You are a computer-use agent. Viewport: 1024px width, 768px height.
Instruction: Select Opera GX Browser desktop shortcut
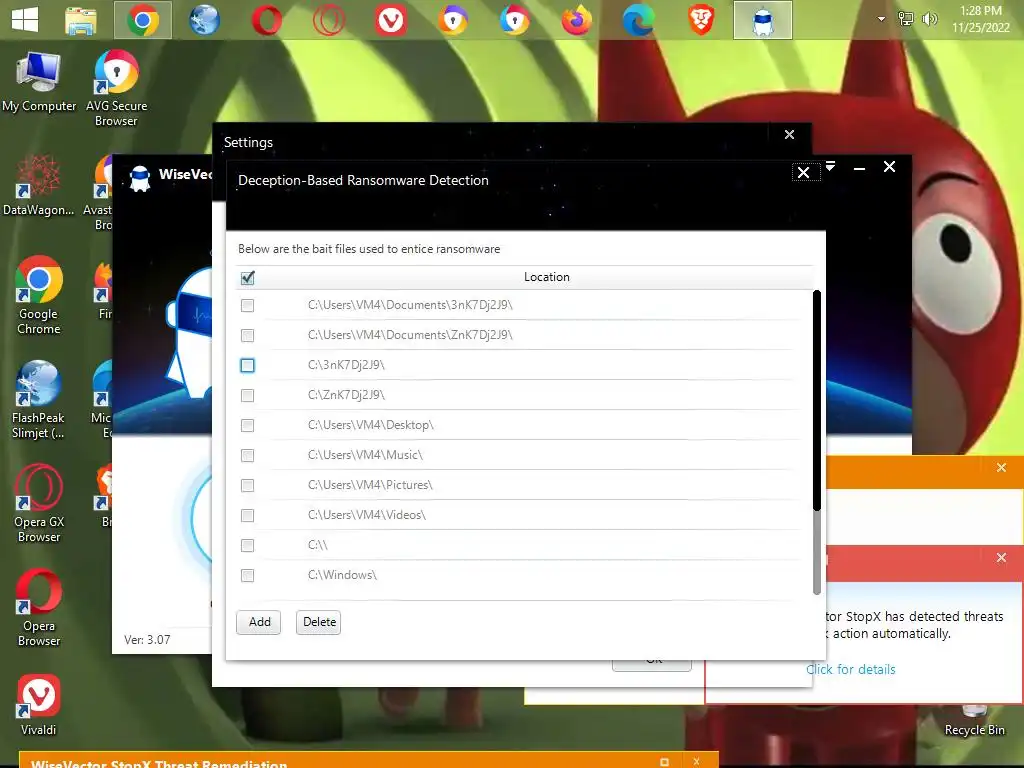point(39,503)
